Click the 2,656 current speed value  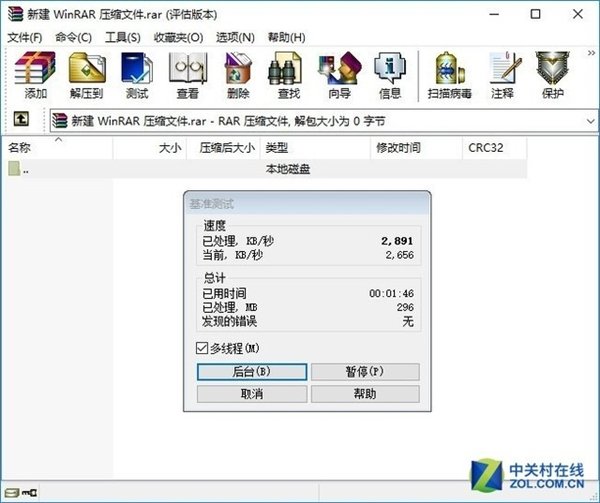(399, 255)
